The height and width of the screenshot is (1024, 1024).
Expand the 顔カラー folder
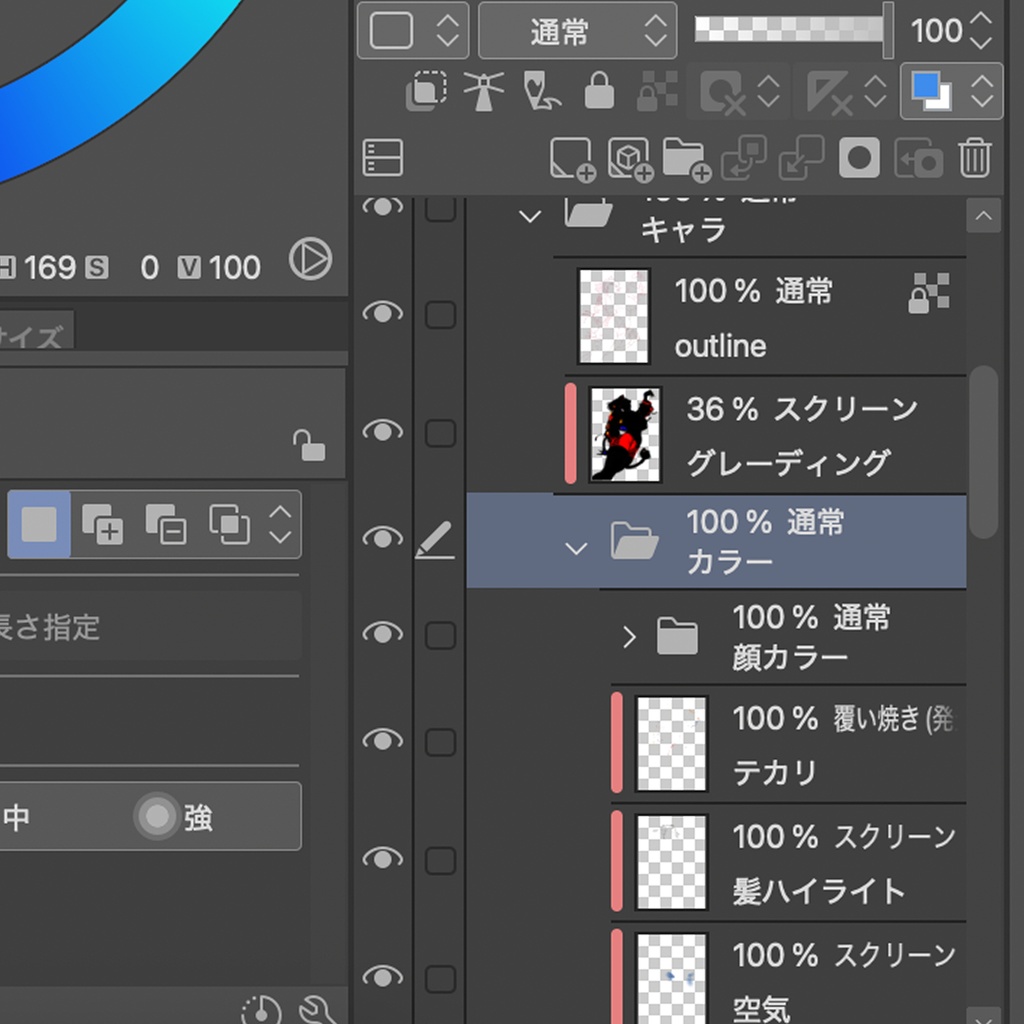629,637
